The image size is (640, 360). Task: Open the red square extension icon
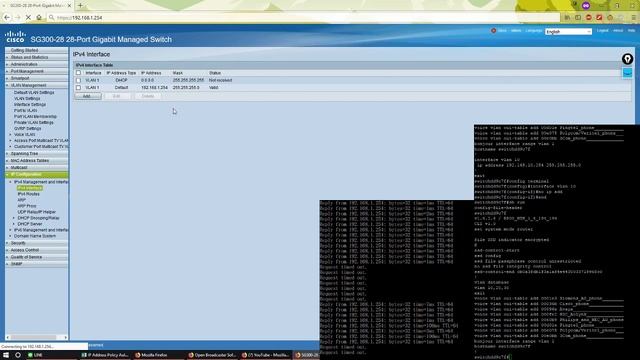(599, 18)
